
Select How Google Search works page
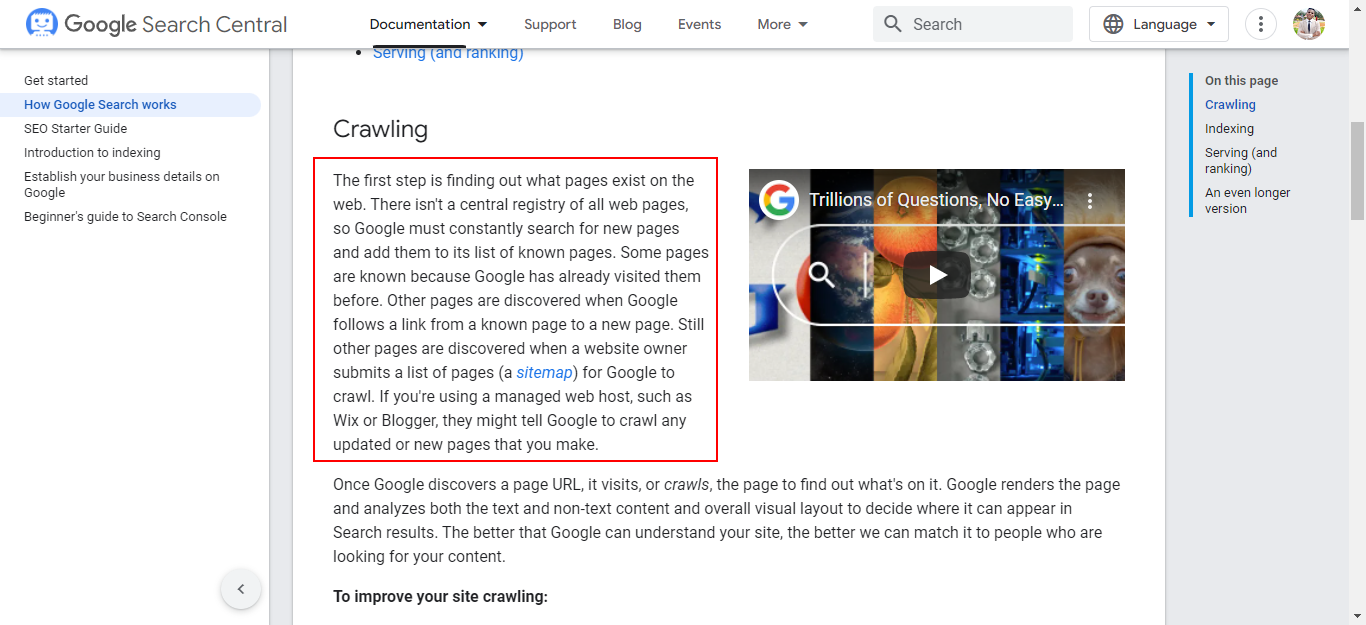pyautogui.click(x=100, y=104)
